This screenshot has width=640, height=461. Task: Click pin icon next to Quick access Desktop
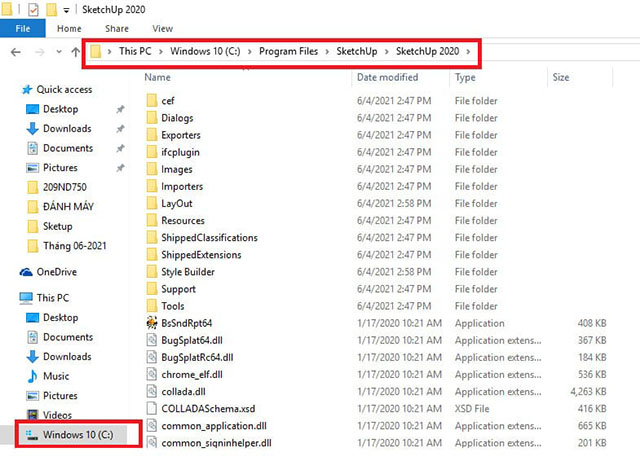[x=120, y=109]
